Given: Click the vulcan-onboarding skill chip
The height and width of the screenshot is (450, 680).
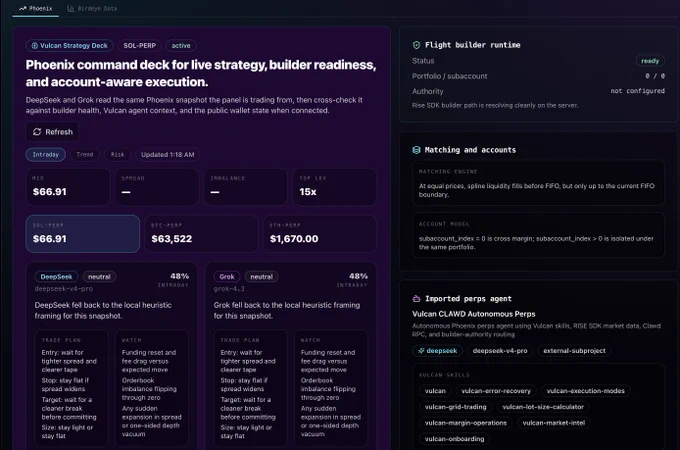Looking at the screenshot, I should (454, 439).
